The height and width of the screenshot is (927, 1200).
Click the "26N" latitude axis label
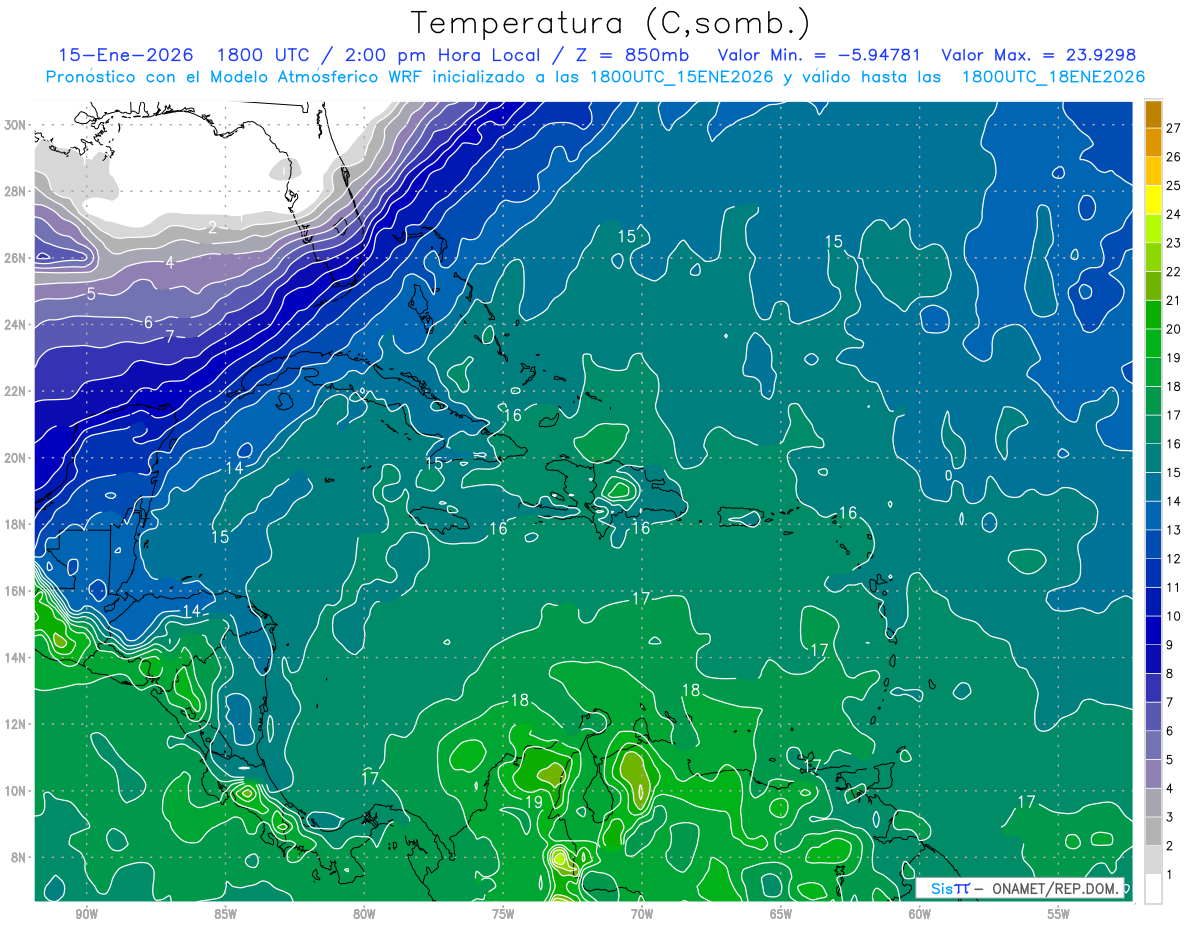tap(17, 258)
